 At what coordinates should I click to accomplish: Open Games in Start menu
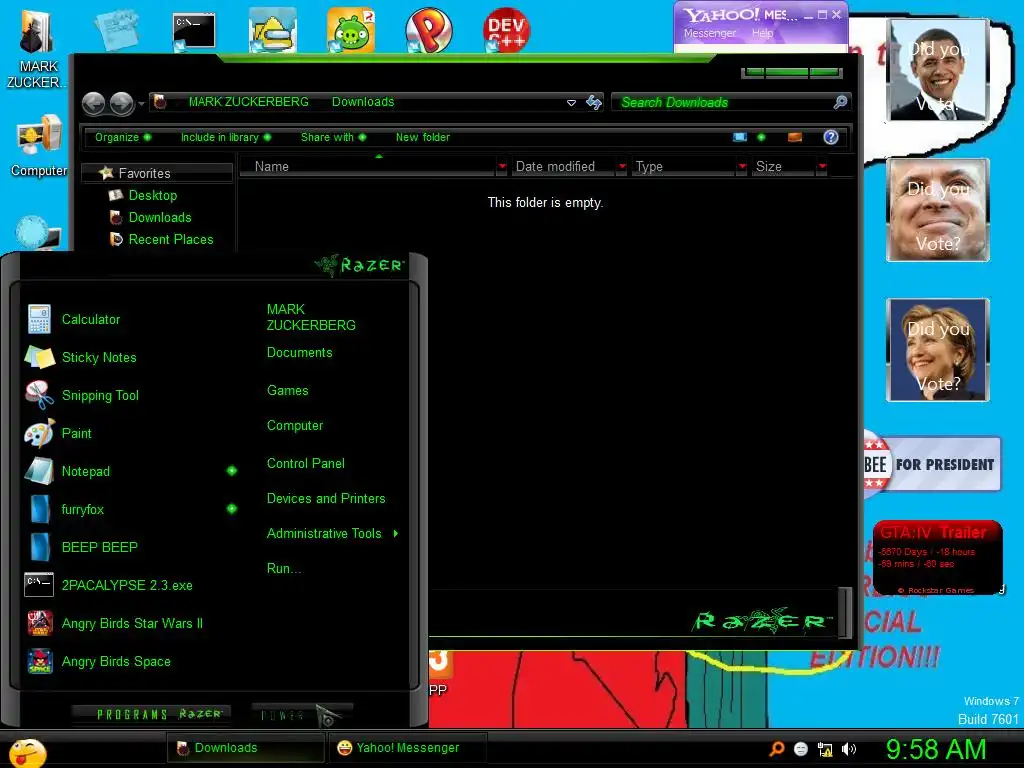tap(287, 391)
